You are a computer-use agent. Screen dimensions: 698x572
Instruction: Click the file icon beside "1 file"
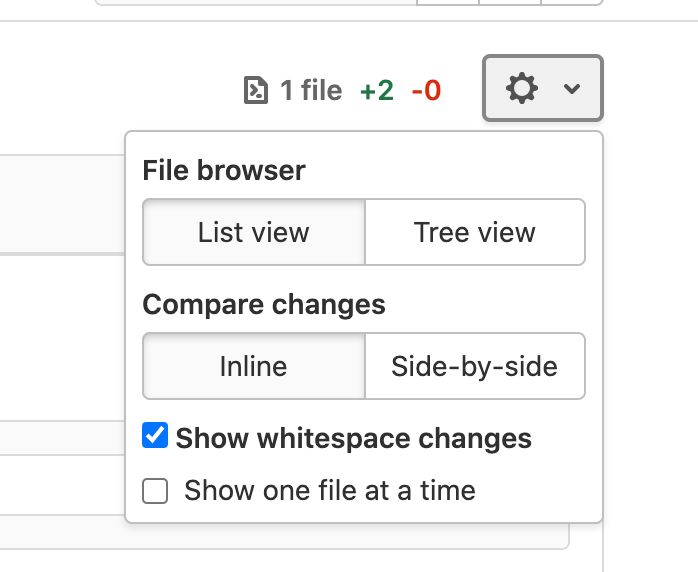[x=256, y=91]
